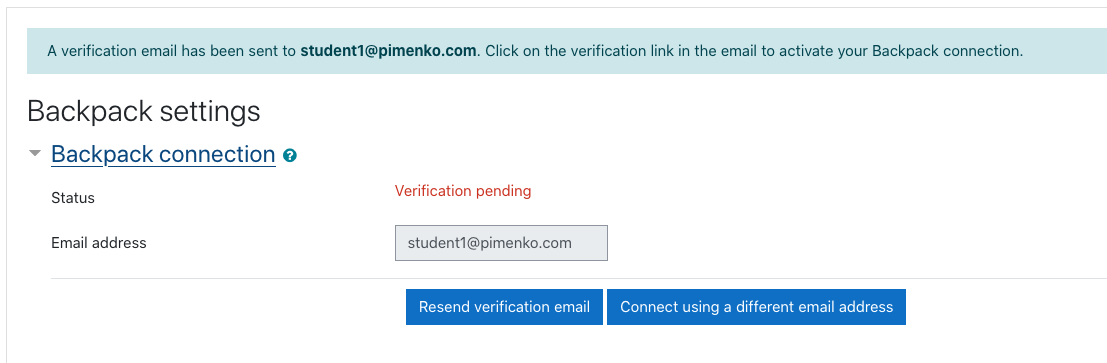1107x363 pixels.
Task: Collapse the Backpack connection section triangle
Action: pos(35,153)
